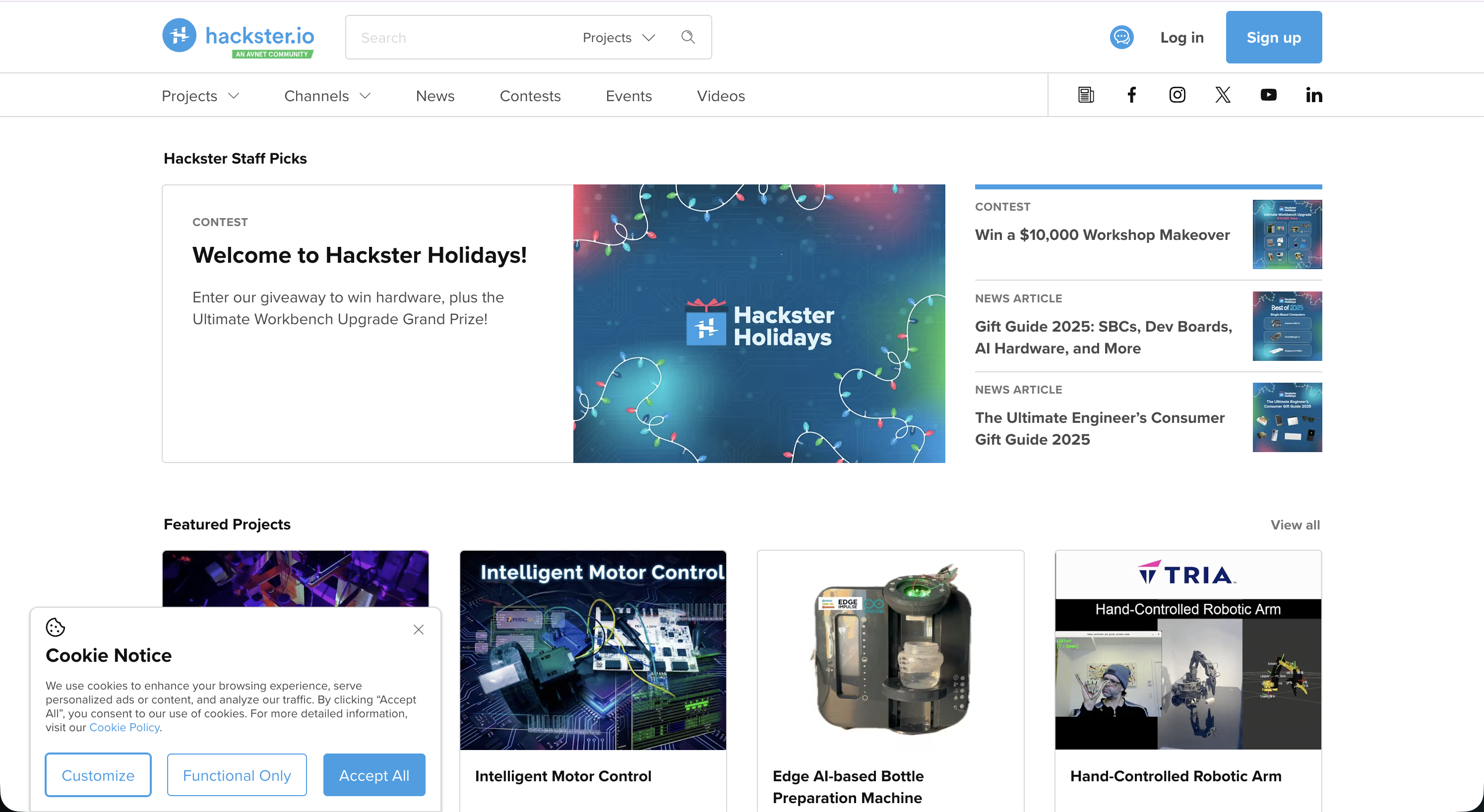Open Win a $10,000 Workshop Makeover
Viewport: 1484px width, 812px height.
(x=1102, y=235)
